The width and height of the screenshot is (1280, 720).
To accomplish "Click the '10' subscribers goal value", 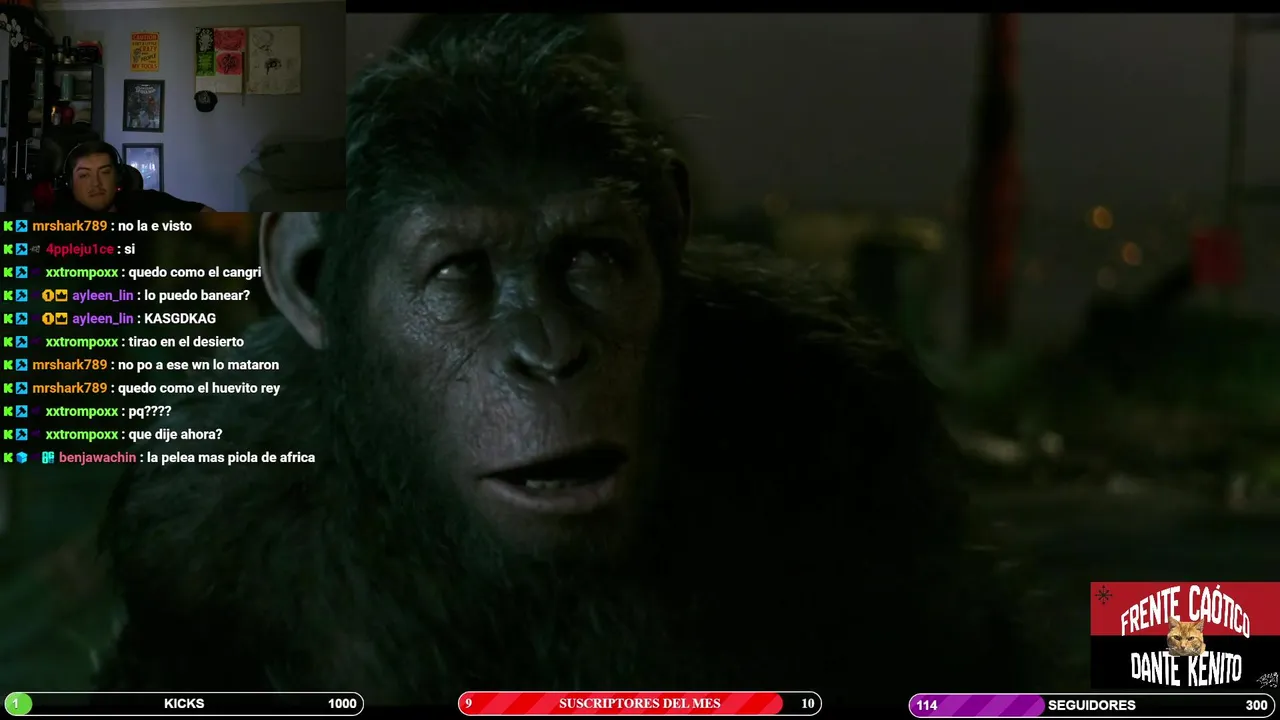I will coord(807,704).
